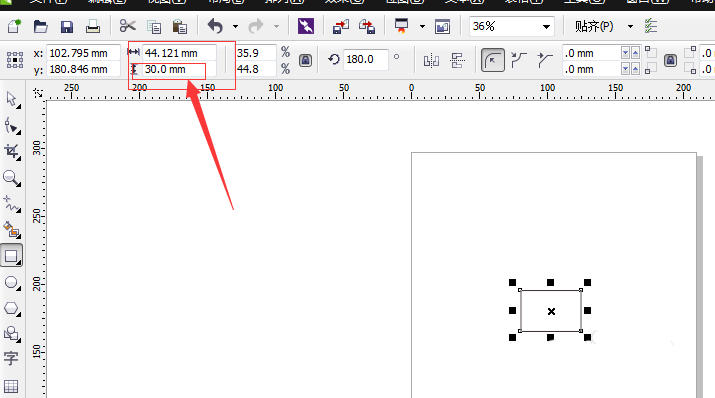Screen dimensions: 715x398
Task: Enable the Scalloped corner option
Action: tap(519, 60)
